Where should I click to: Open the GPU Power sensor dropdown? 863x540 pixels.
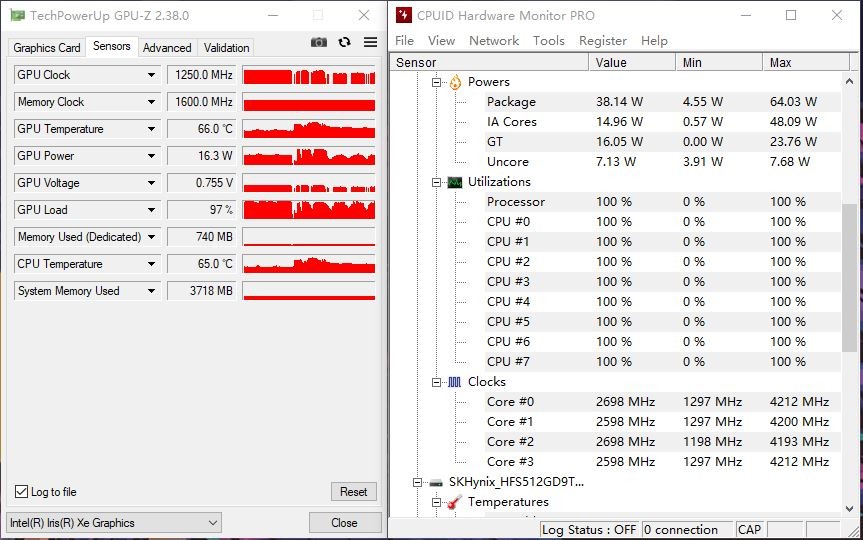point(151,156)
